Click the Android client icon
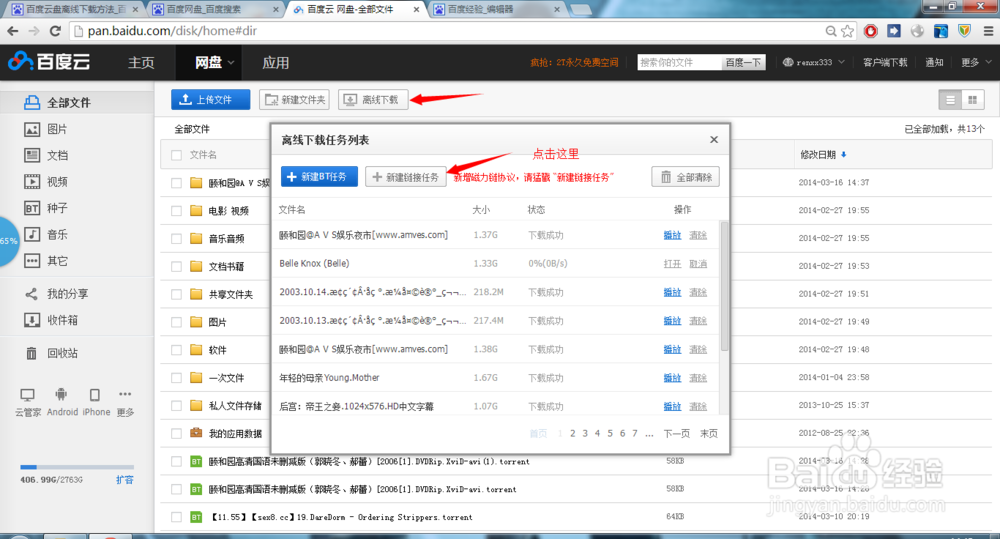Screen dimensions: 1000x539 coord(61,394)
